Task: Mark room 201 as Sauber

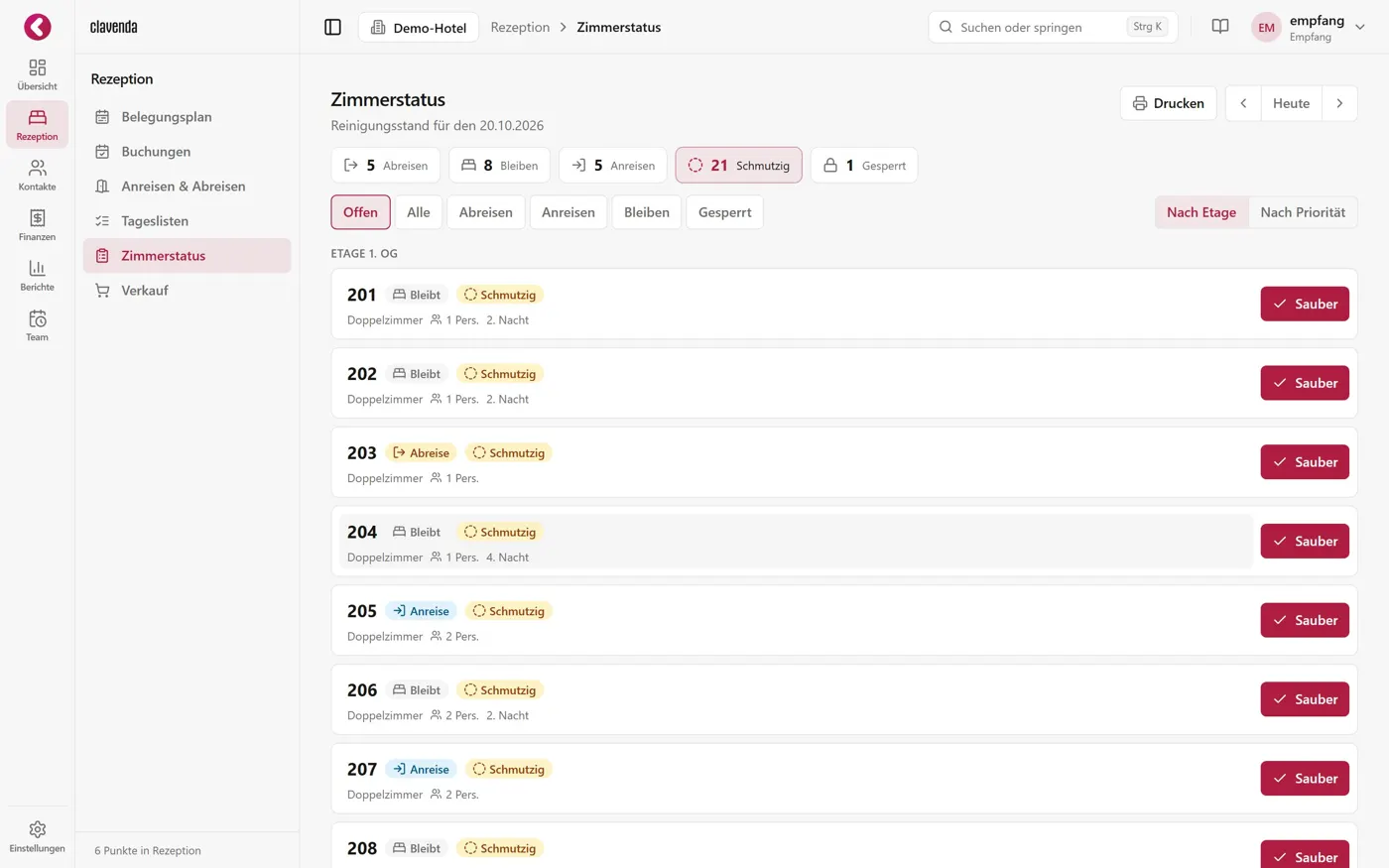Action: click(1305, 305)
